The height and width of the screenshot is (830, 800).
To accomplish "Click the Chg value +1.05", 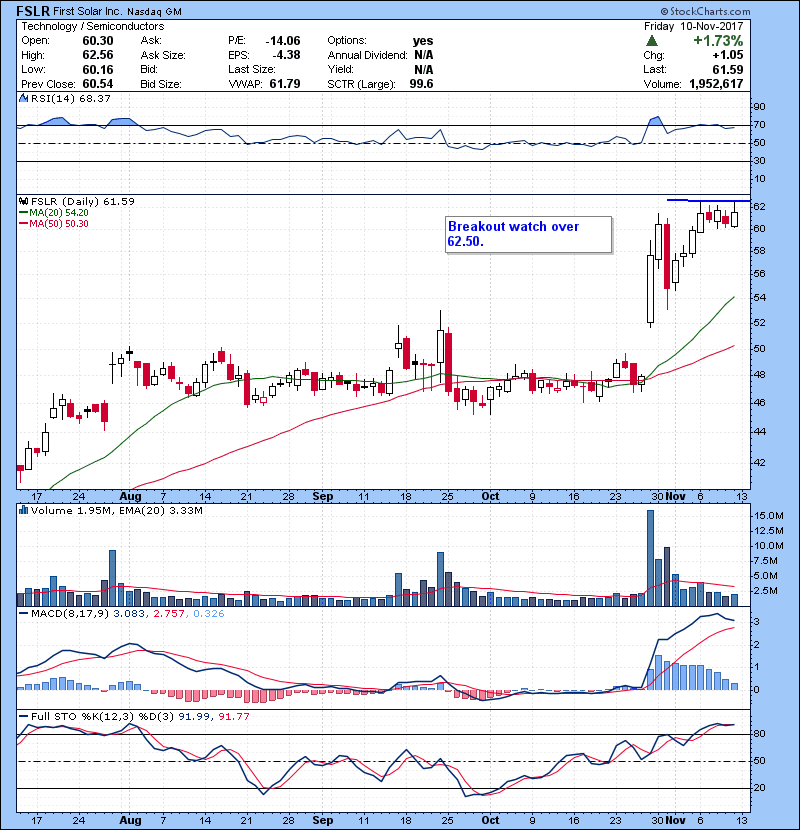I will click(x=728, y=55).
